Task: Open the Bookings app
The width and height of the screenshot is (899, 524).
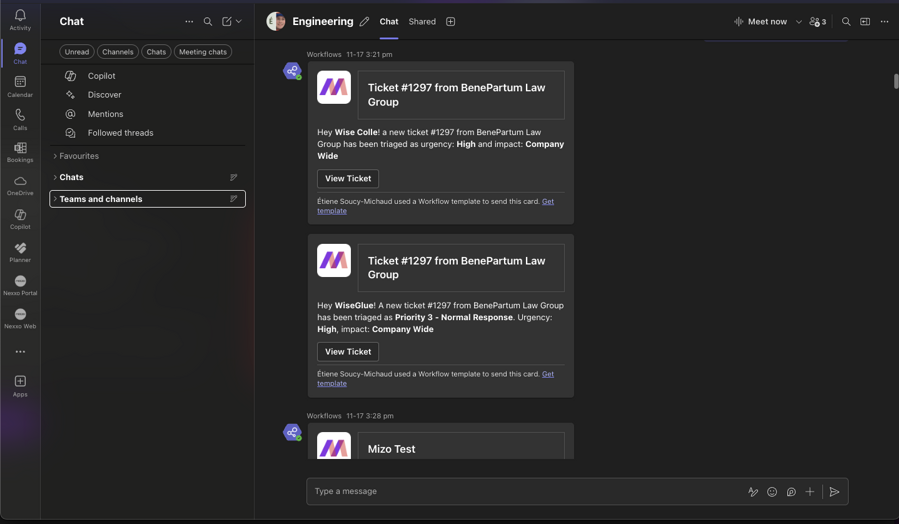Action: 20,152
